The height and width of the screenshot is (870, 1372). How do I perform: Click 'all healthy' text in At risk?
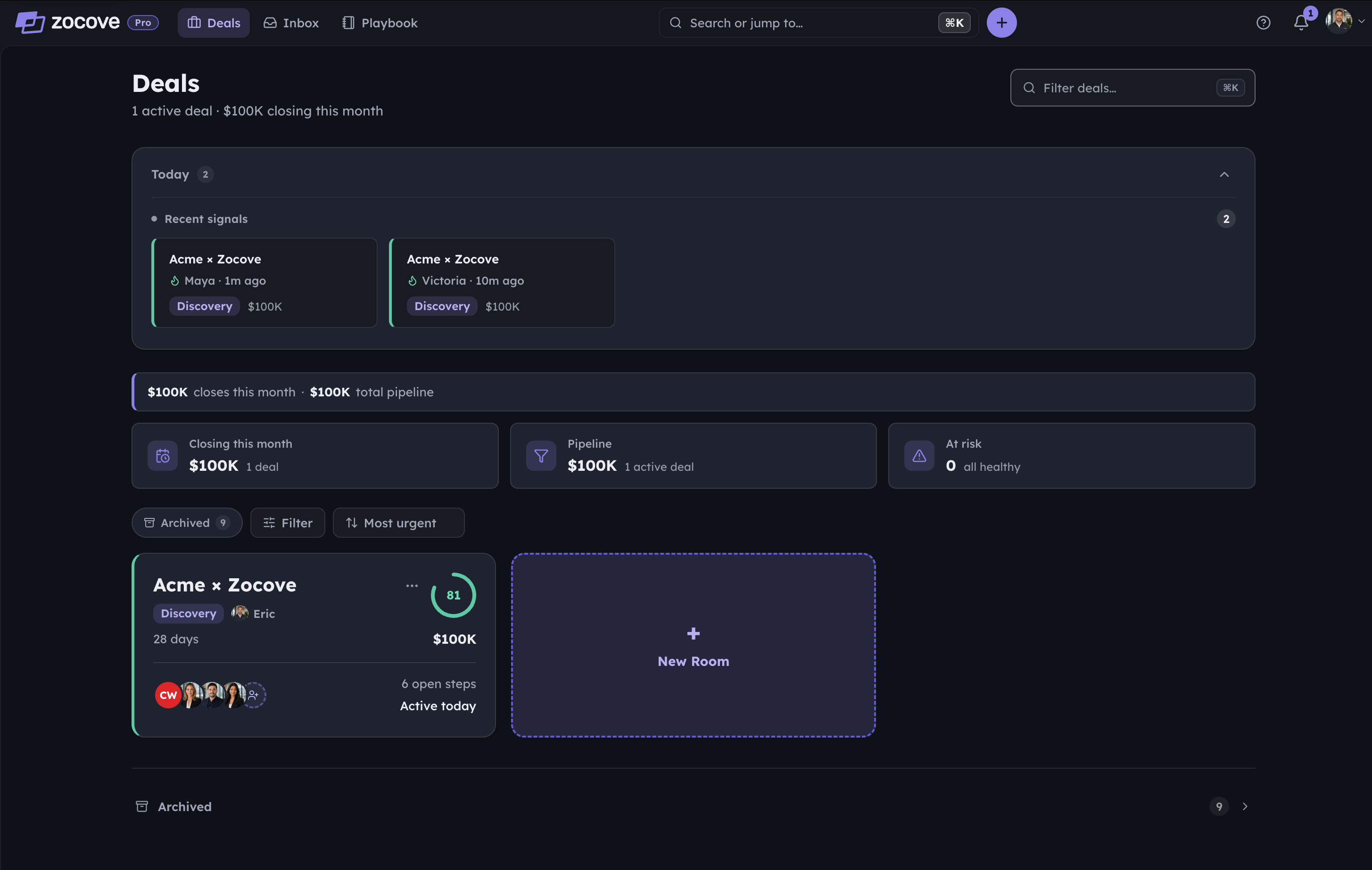point(992,467)
